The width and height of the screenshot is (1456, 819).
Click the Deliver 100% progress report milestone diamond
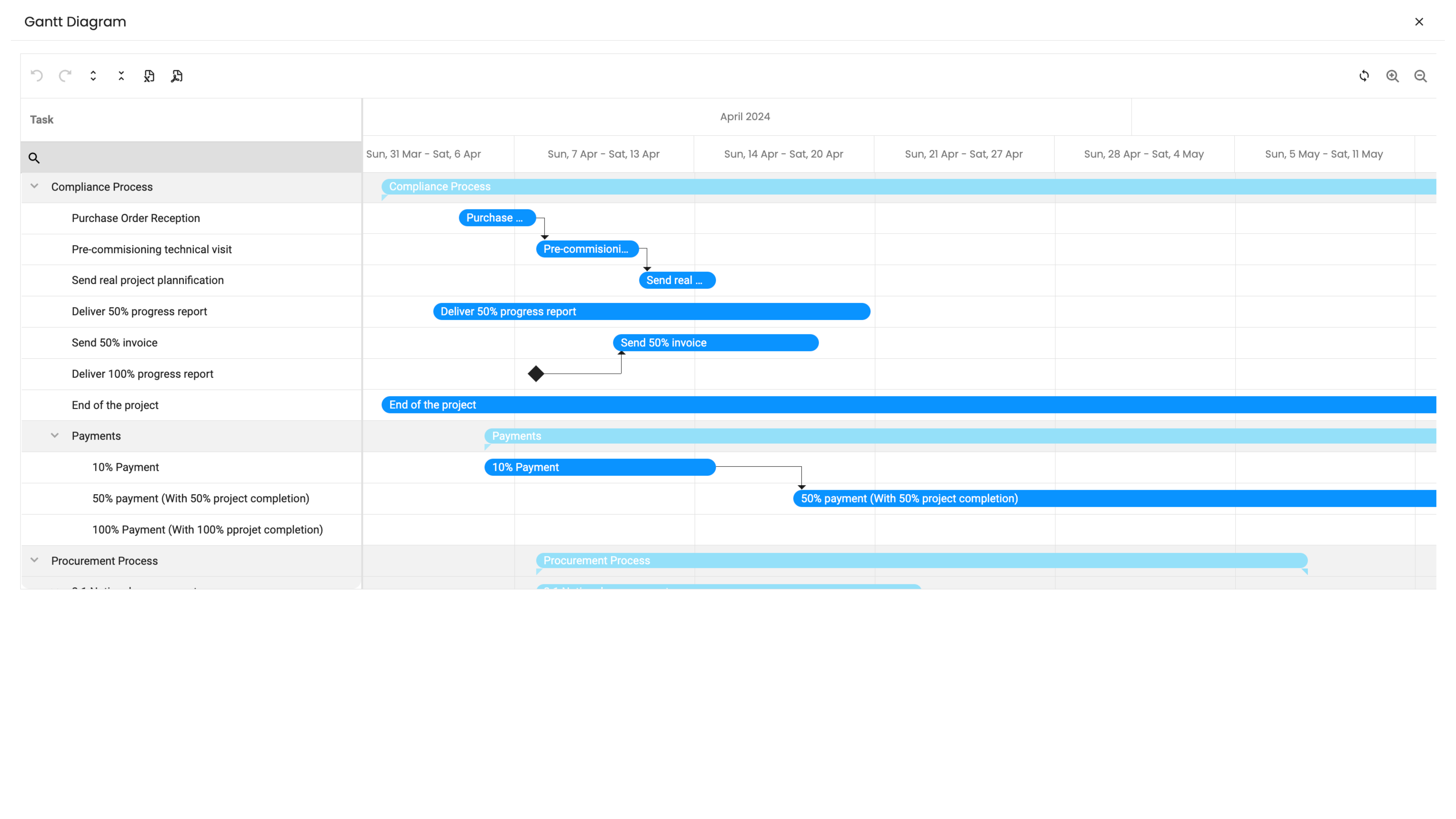point(536,374)
